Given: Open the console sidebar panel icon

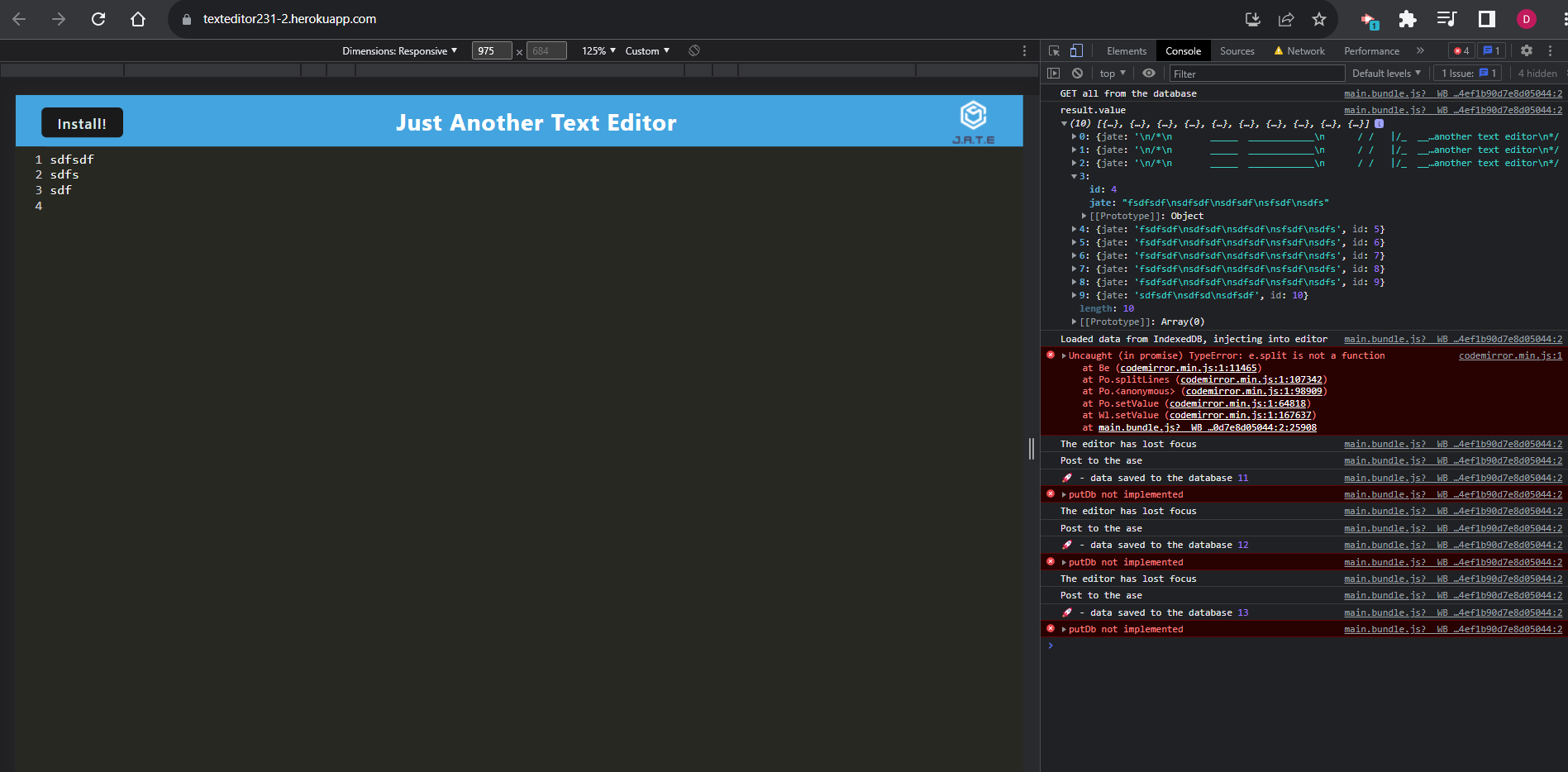Looking at the screenshot, I should [1055, 73].
